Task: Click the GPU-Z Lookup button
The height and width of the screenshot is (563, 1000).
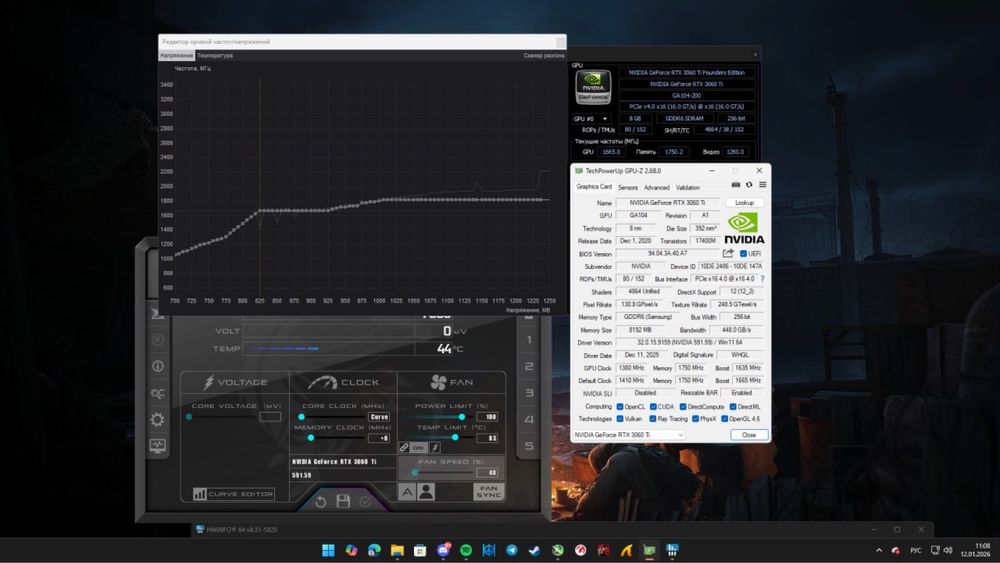Action: point(744,203)
